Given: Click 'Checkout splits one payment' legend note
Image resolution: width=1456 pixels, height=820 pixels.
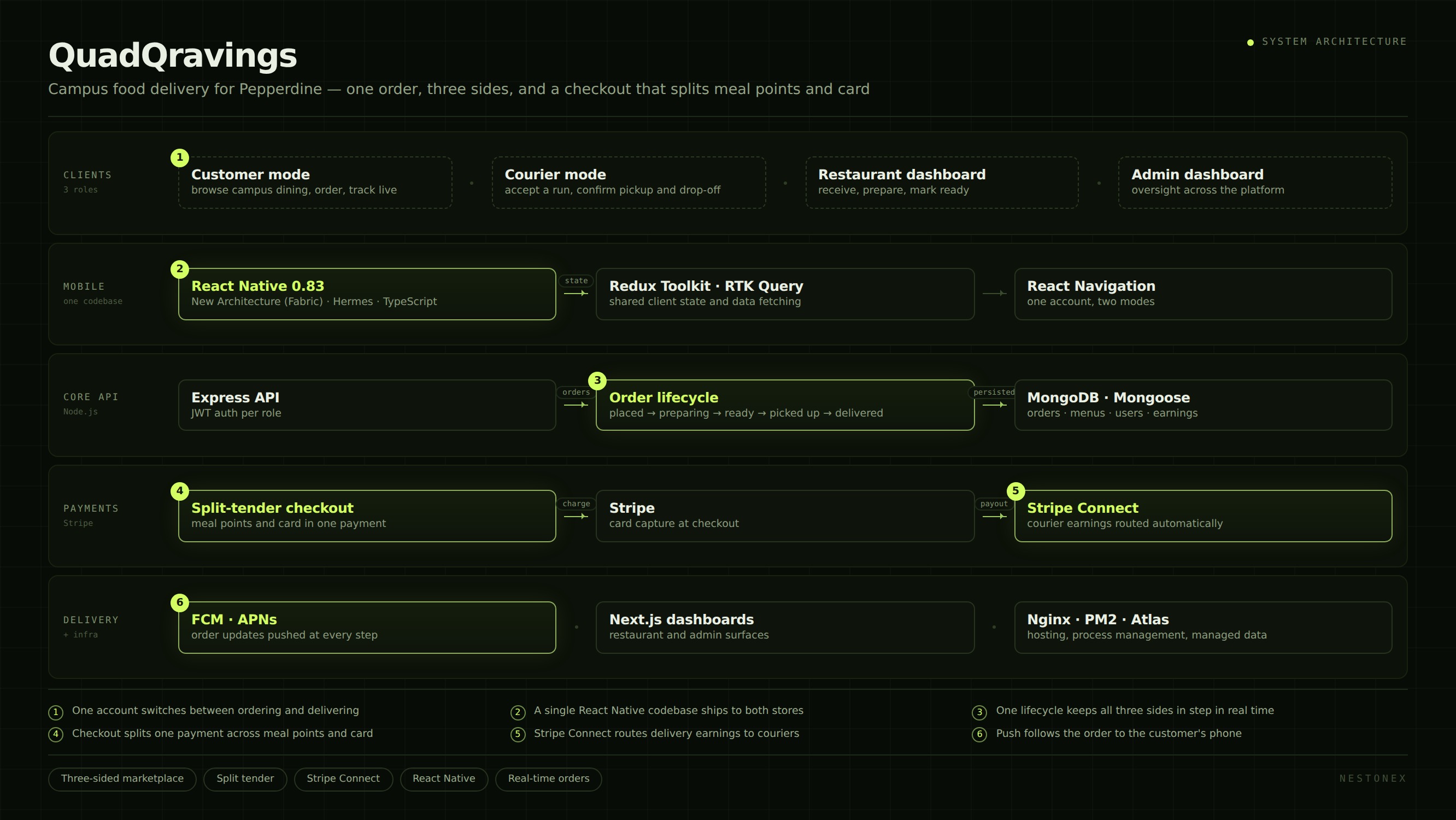Looking at the screenshot, I should (x=222, y=734).
